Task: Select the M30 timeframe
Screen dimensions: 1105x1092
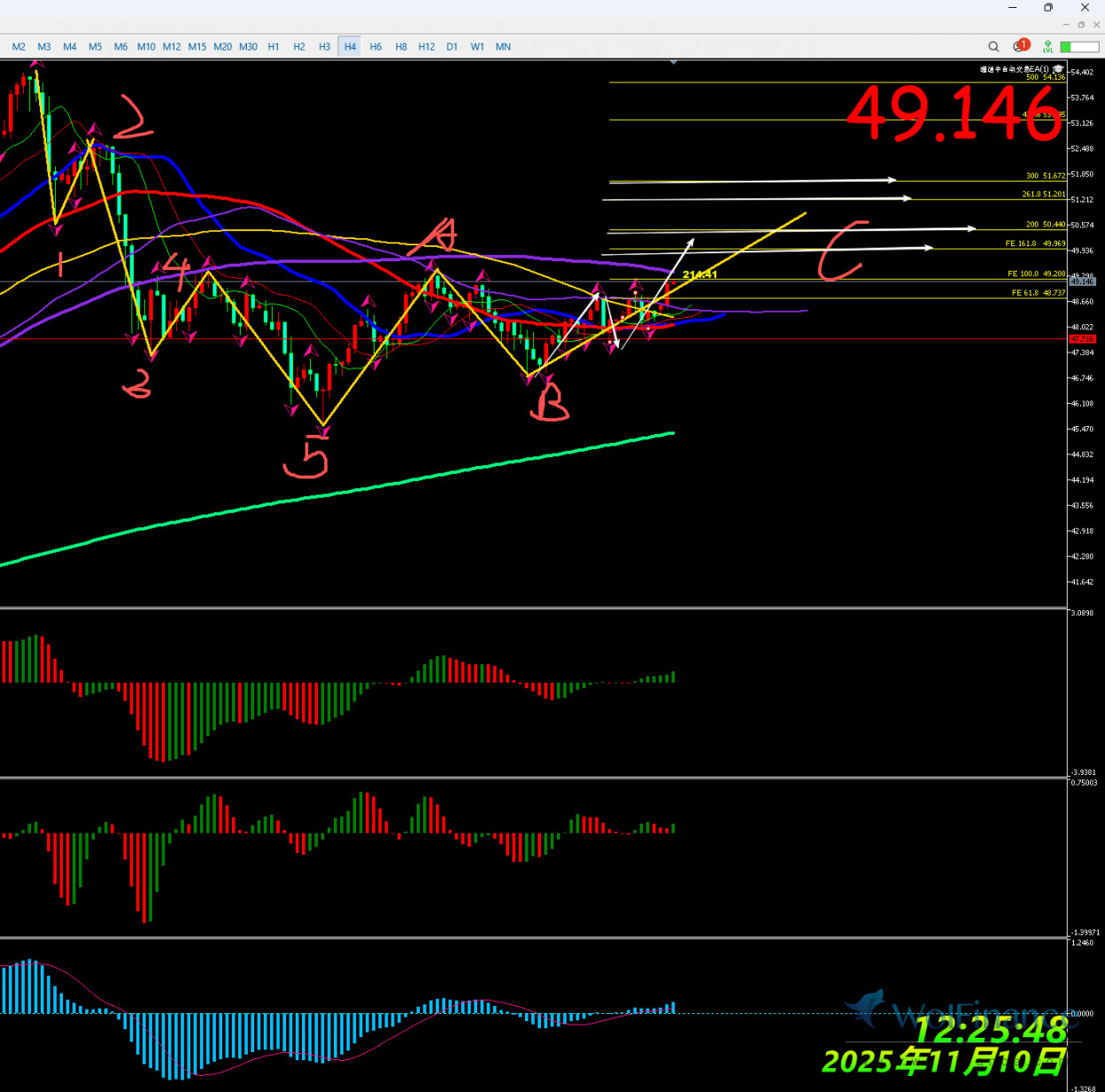Action: pyautogui.click(x=248, y=47)
